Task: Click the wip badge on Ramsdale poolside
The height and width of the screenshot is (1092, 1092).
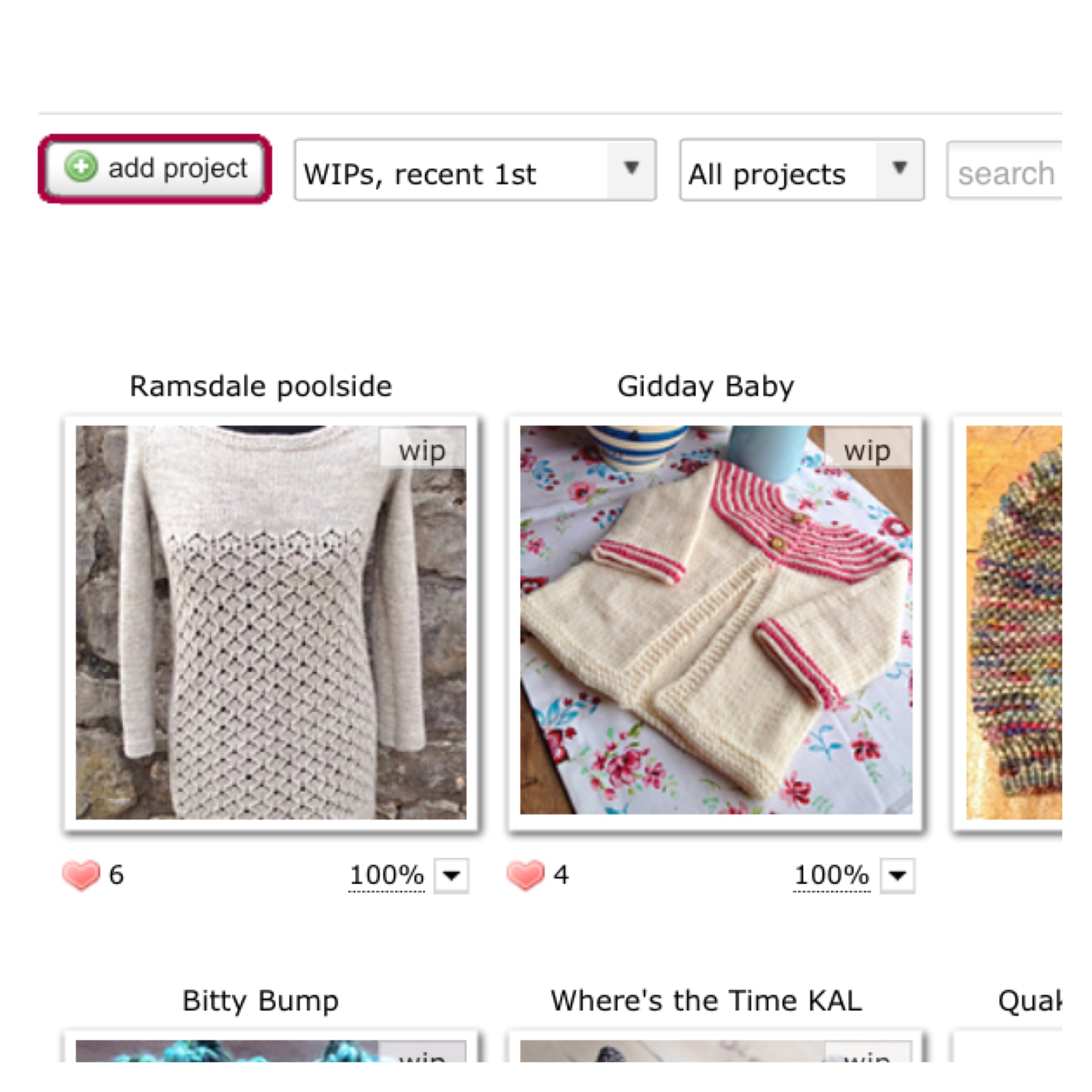Action: pos(422,450)
